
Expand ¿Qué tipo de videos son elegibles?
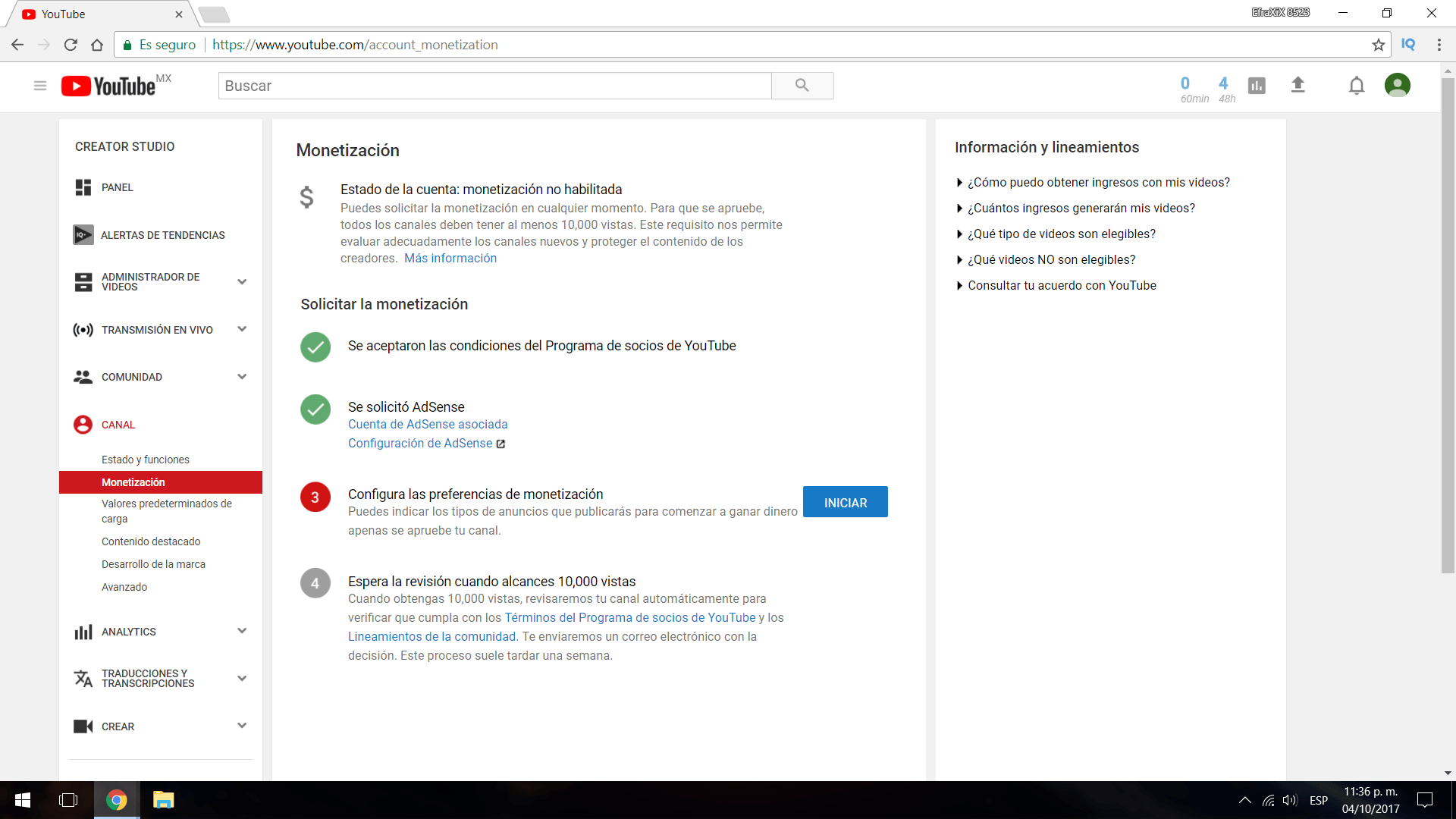tap(1056, 234)
